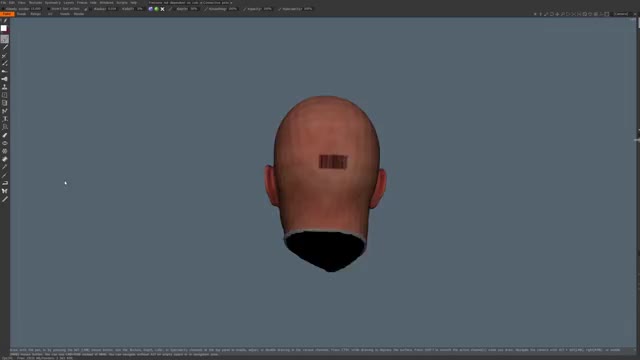Toggle the green color channel sphere
The image size is (640, 360).
pos(156,9)
